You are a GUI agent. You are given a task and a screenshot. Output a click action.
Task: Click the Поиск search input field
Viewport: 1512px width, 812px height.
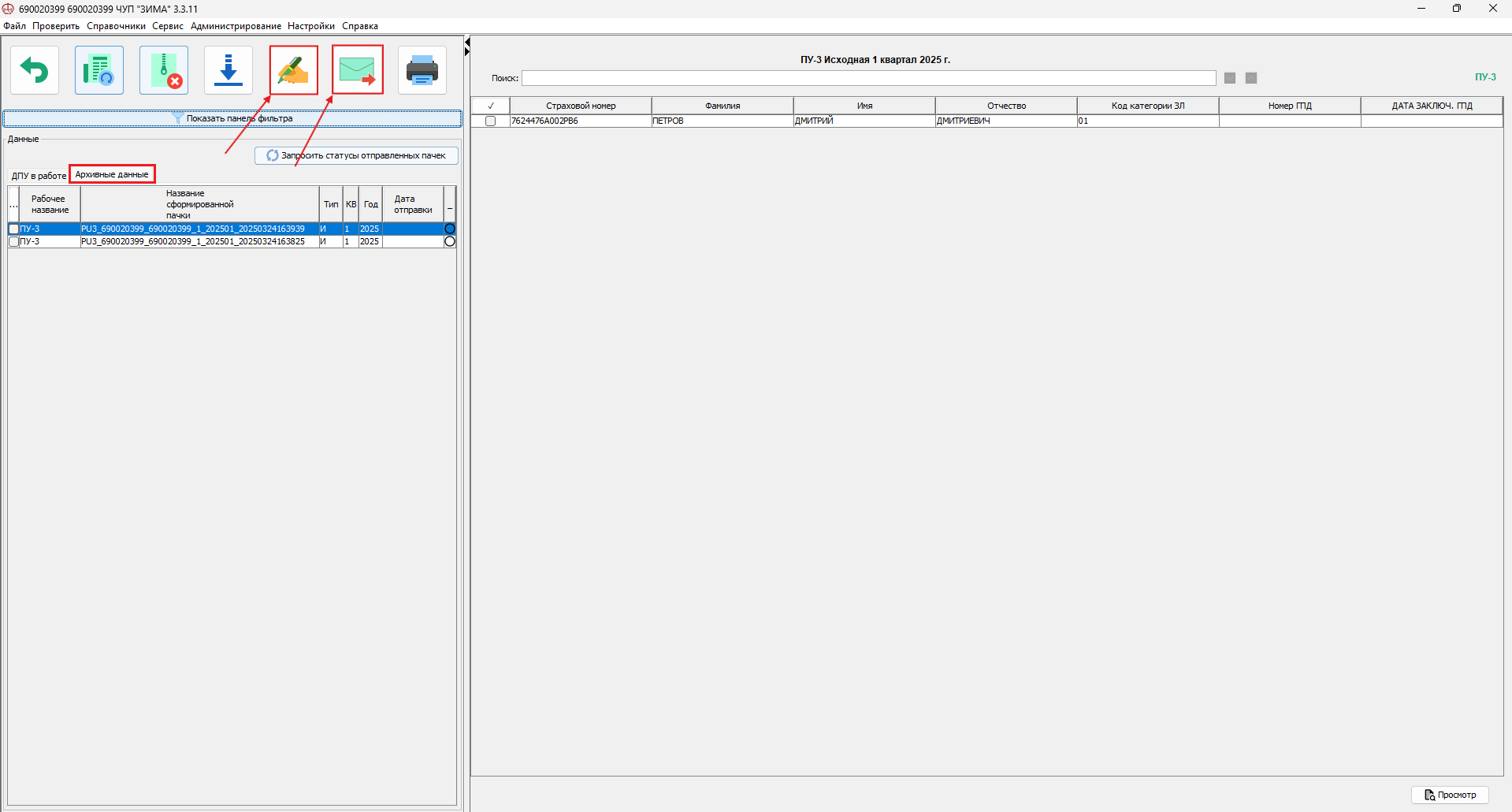tap(868, 78)
